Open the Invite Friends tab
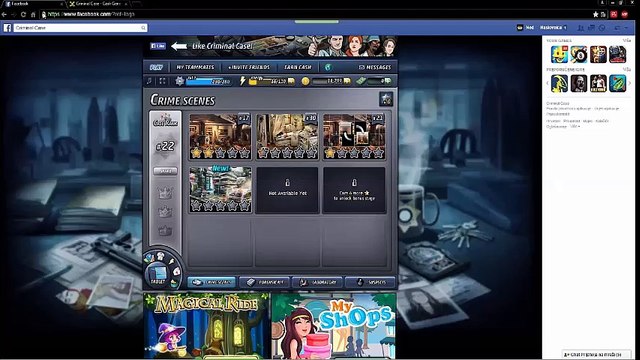This screenshot has width=640, height=360. [x=249, y=67]
